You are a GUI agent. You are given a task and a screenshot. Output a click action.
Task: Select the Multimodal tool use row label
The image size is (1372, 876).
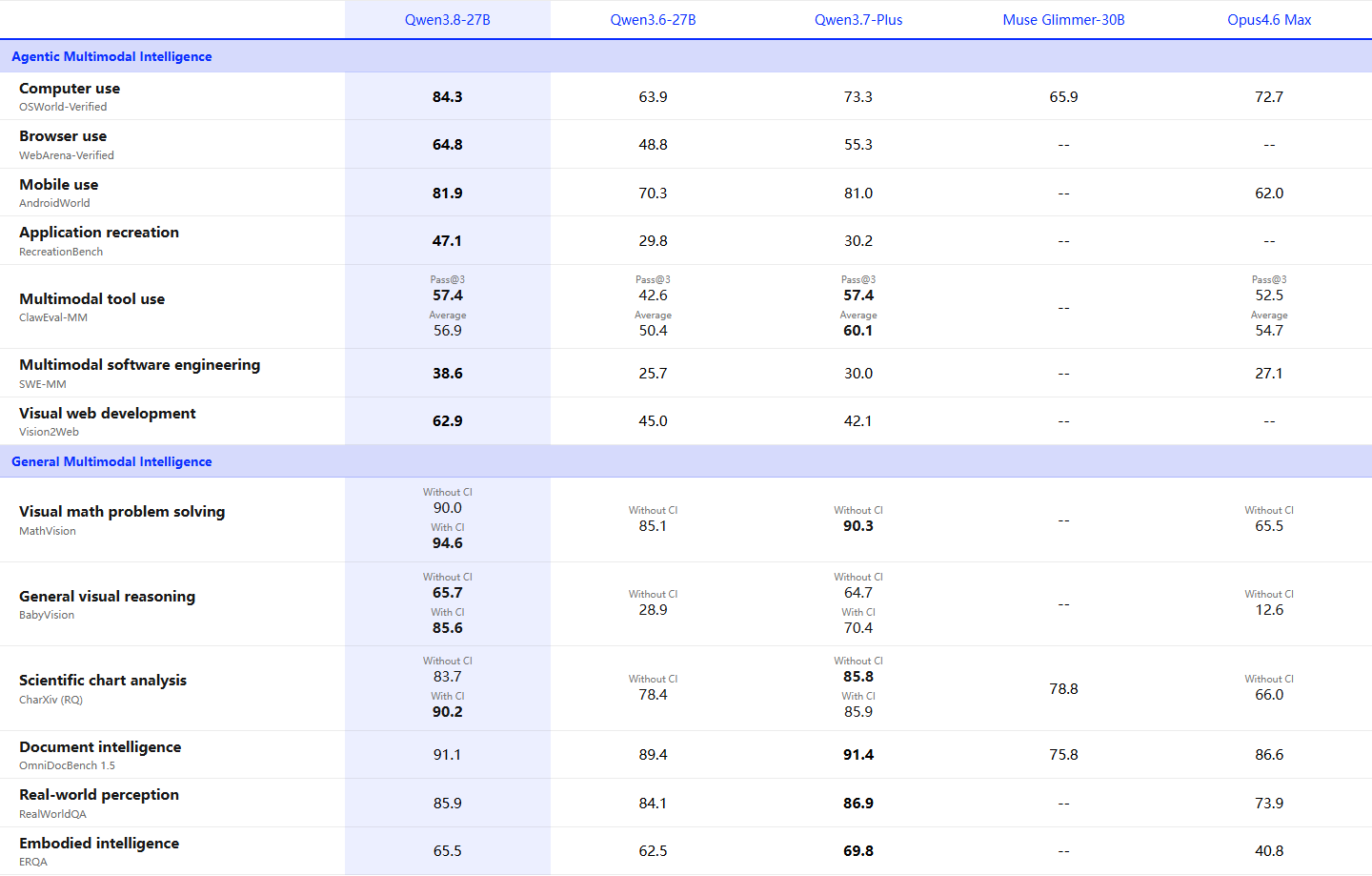click(91, 299)
